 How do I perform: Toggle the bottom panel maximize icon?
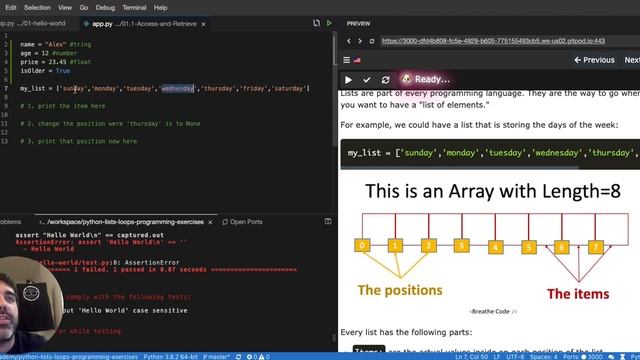click(x=328, y=221)
